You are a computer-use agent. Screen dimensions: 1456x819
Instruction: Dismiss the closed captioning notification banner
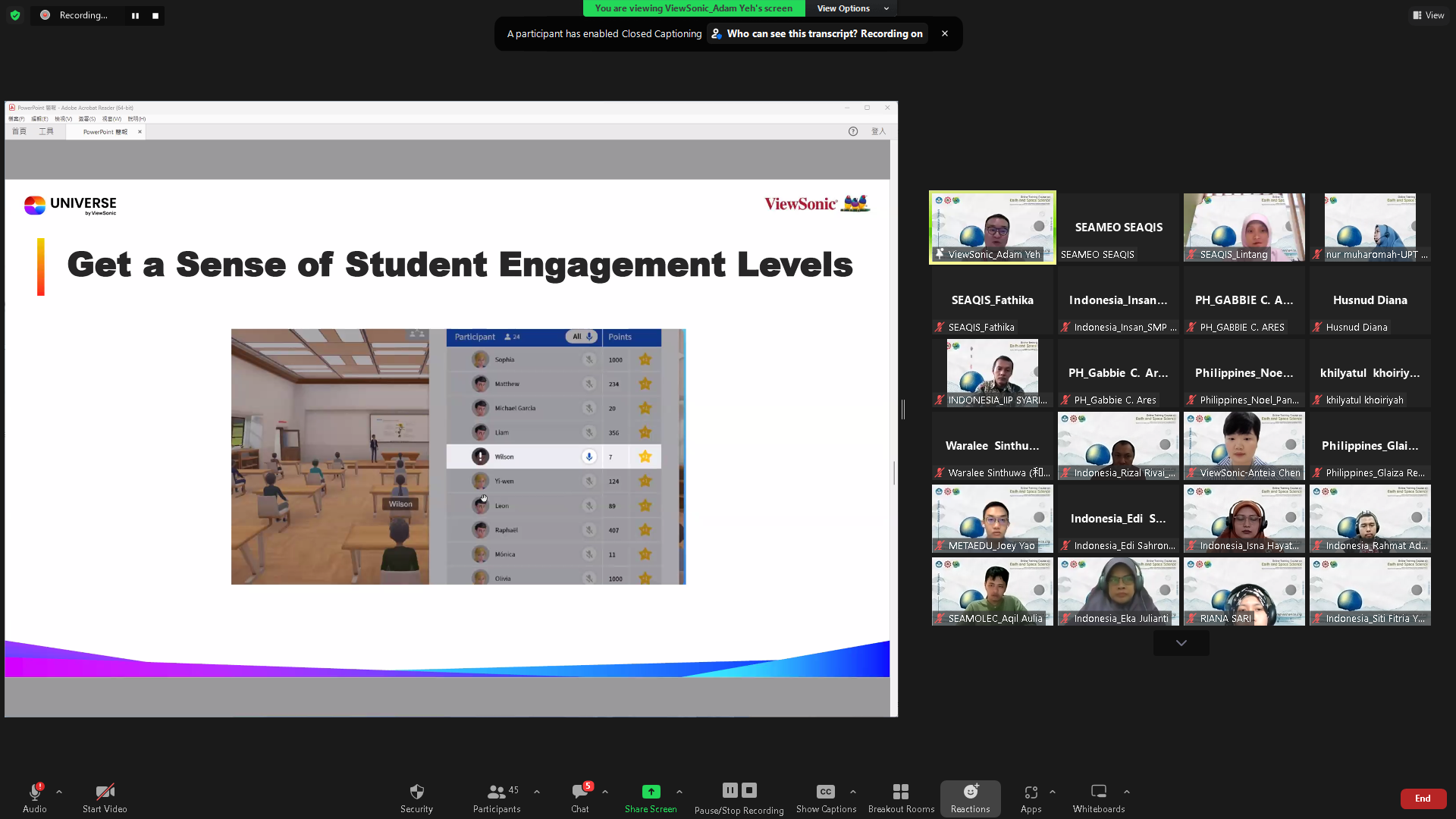tap(945, 33)
